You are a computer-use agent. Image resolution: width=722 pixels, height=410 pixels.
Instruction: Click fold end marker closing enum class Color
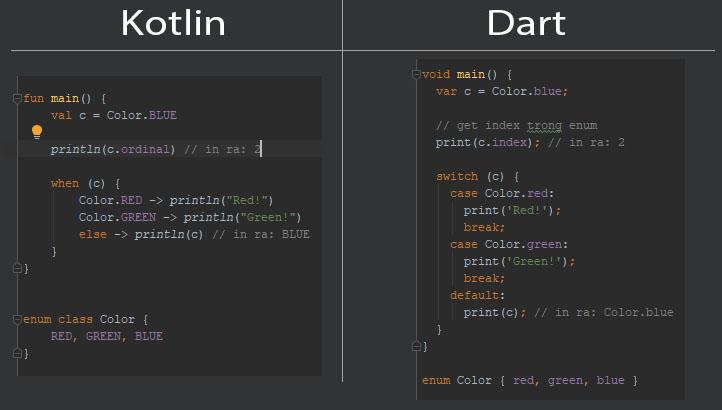point(17,353)
